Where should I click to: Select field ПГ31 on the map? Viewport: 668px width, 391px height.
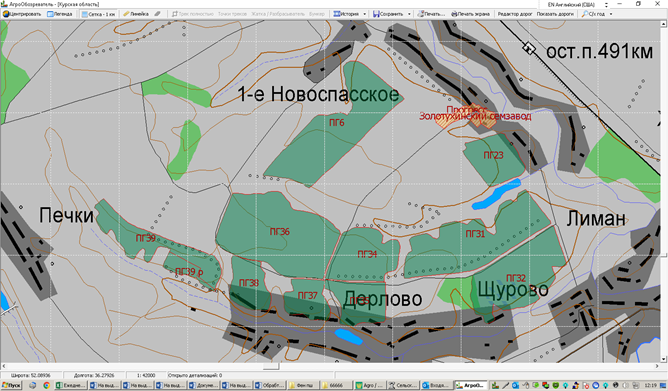coord(475,233)
